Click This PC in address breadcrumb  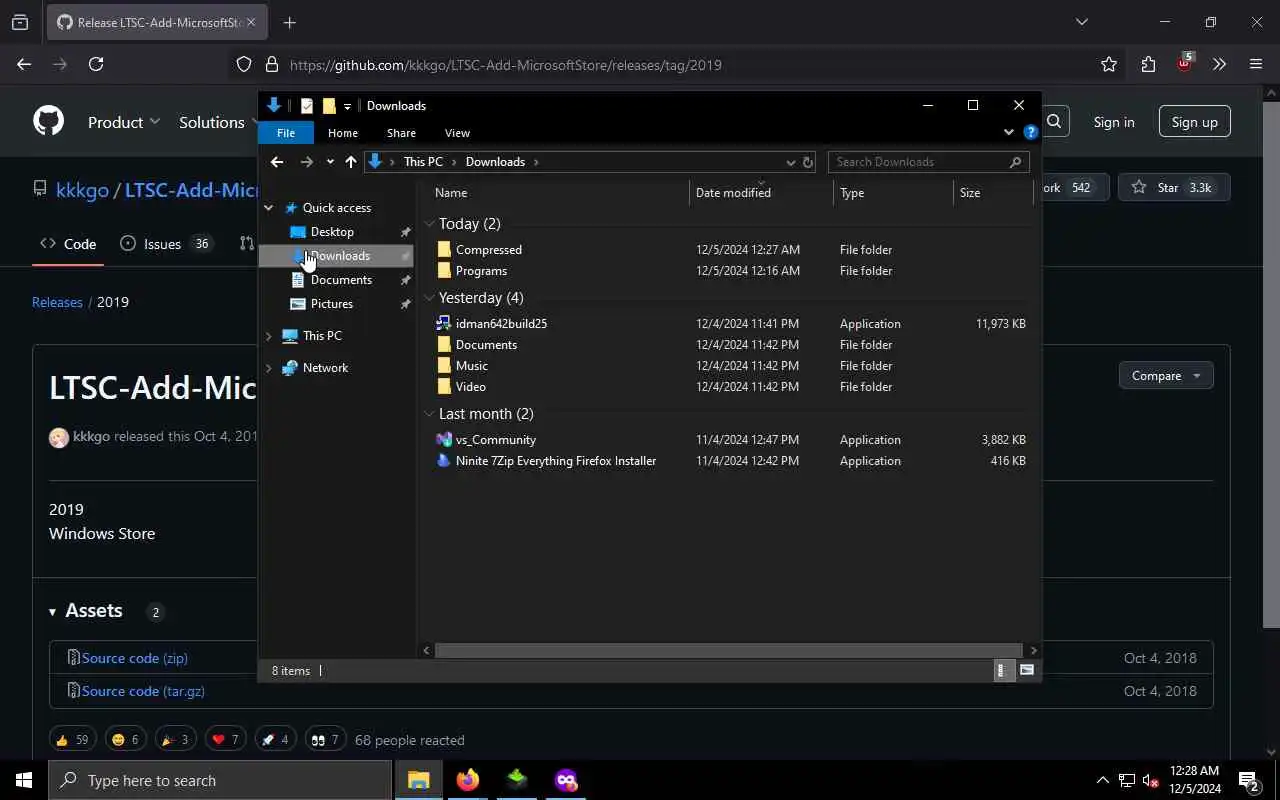pos(423,162)
